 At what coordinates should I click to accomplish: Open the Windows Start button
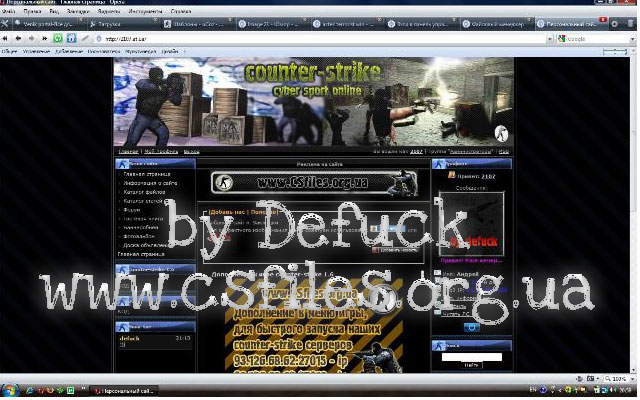(x=9, y=391)
